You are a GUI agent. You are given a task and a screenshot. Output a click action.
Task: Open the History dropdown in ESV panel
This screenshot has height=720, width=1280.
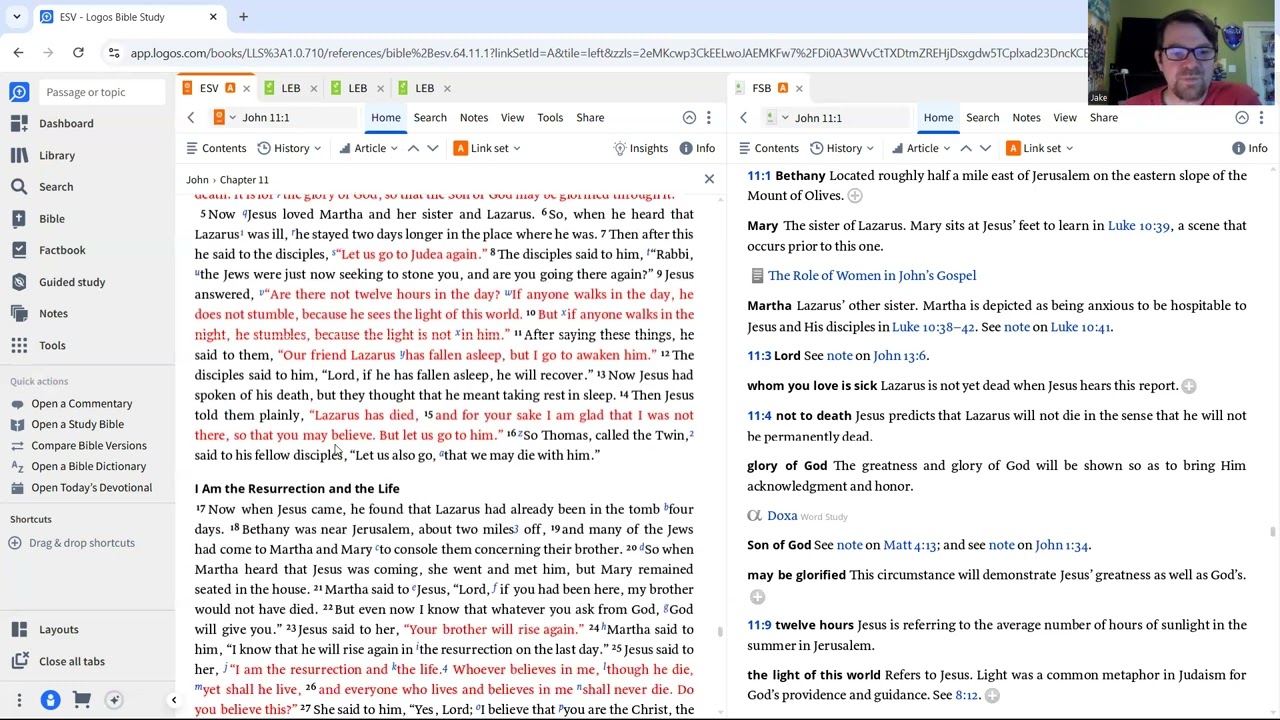290,148
